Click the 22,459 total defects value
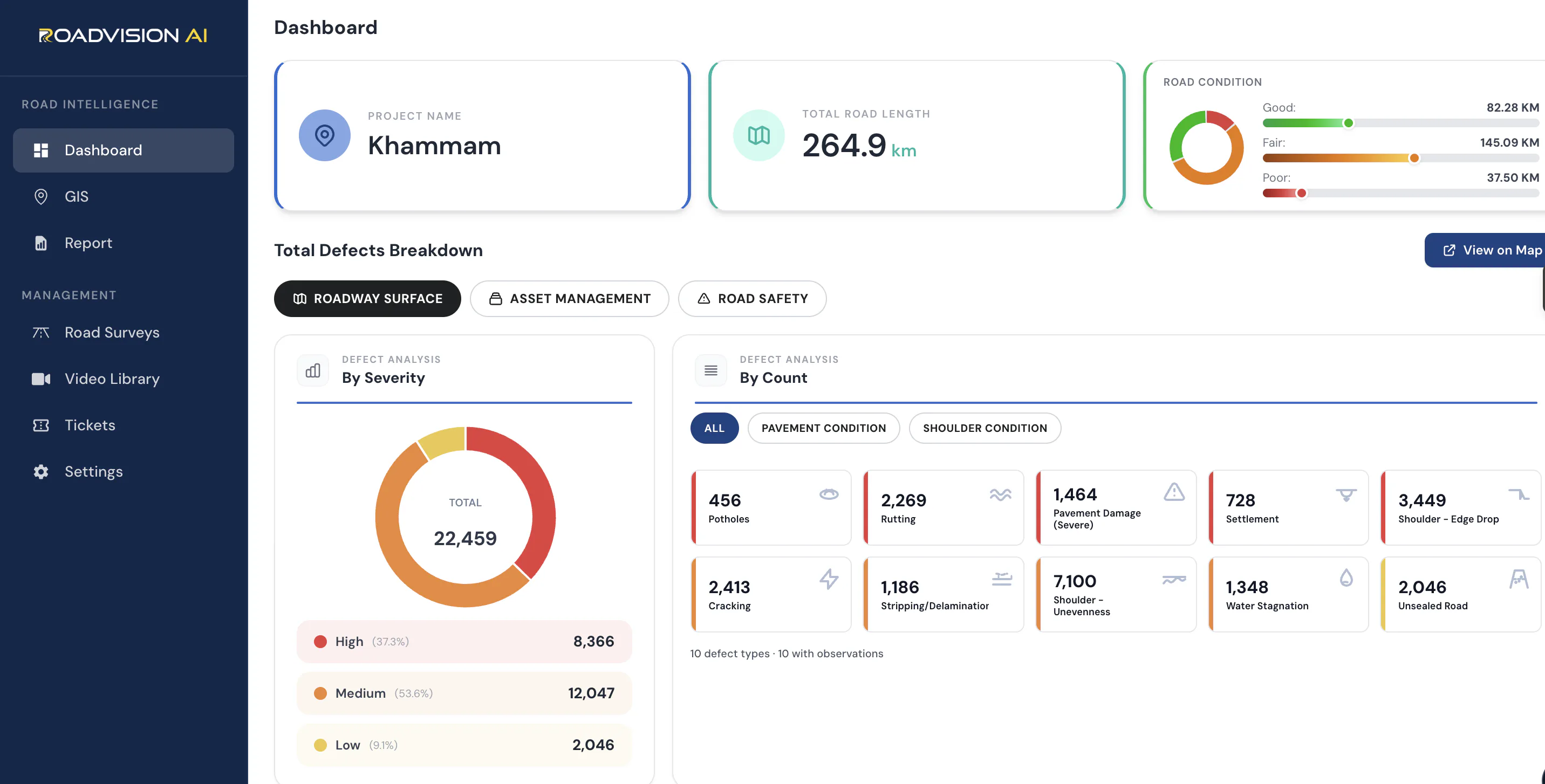The width and height of the screenshot is (1545, 784). (465, 538)
